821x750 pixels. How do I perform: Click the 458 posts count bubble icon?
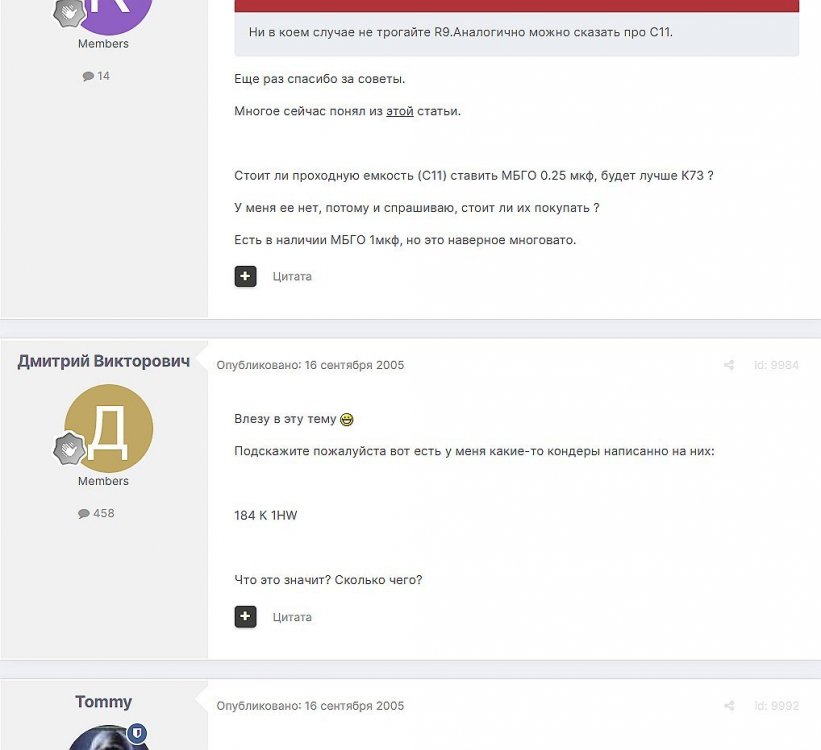click(x=84, y=514)
